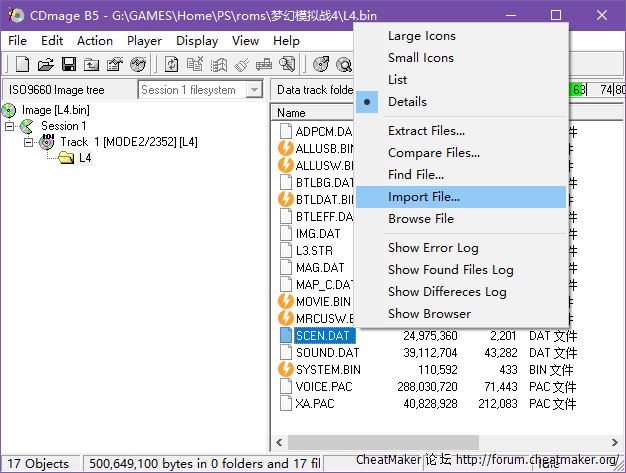The height and width of the screenshot is (473, 626).
Task: Click the Save floppy disk icon
Action: (68, 64)
